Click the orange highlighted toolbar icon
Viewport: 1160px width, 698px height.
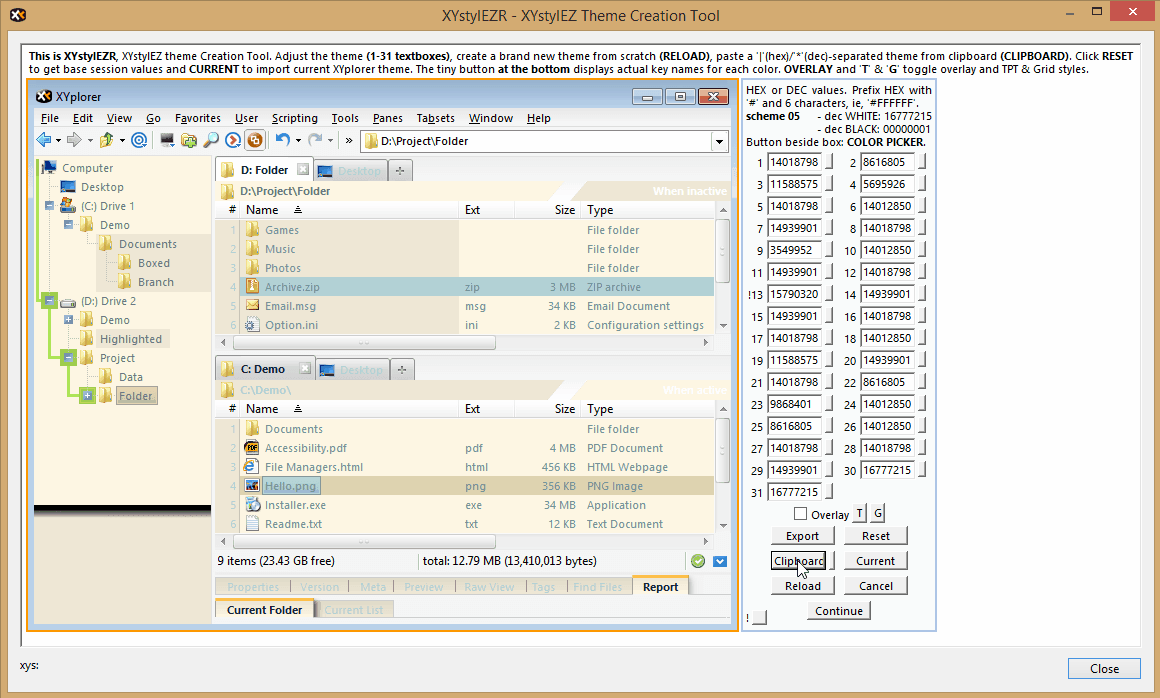pos(255,141)
